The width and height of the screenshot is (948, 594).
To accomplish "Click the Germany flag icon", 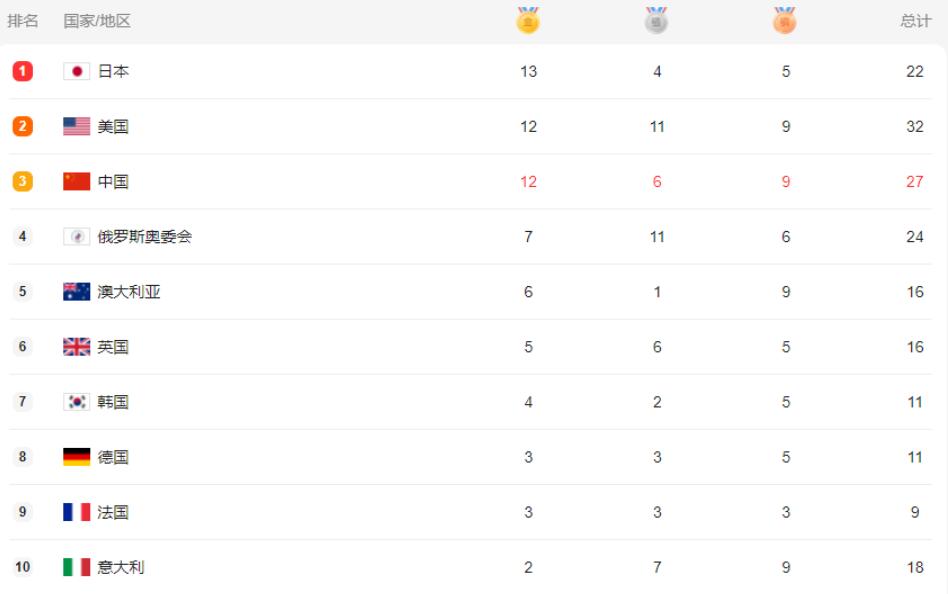I will [77, 457].
